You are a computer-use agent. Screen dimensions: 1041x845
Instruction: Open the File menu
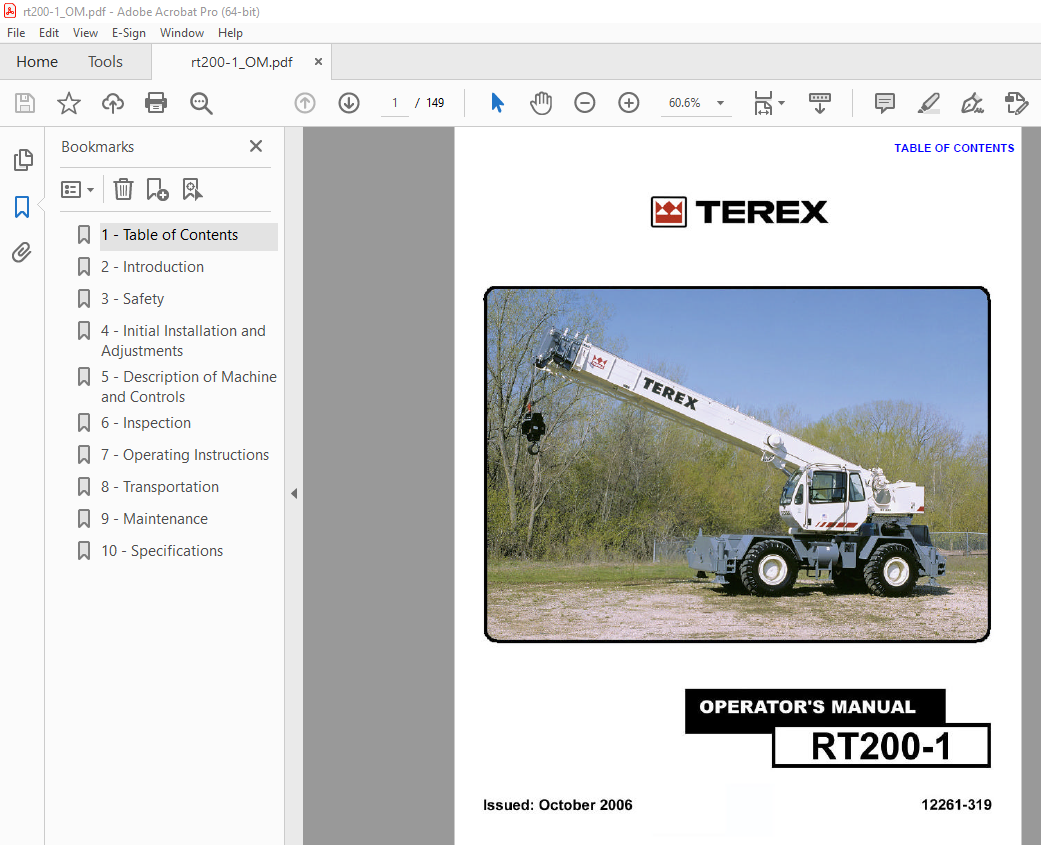coord(16,33)
